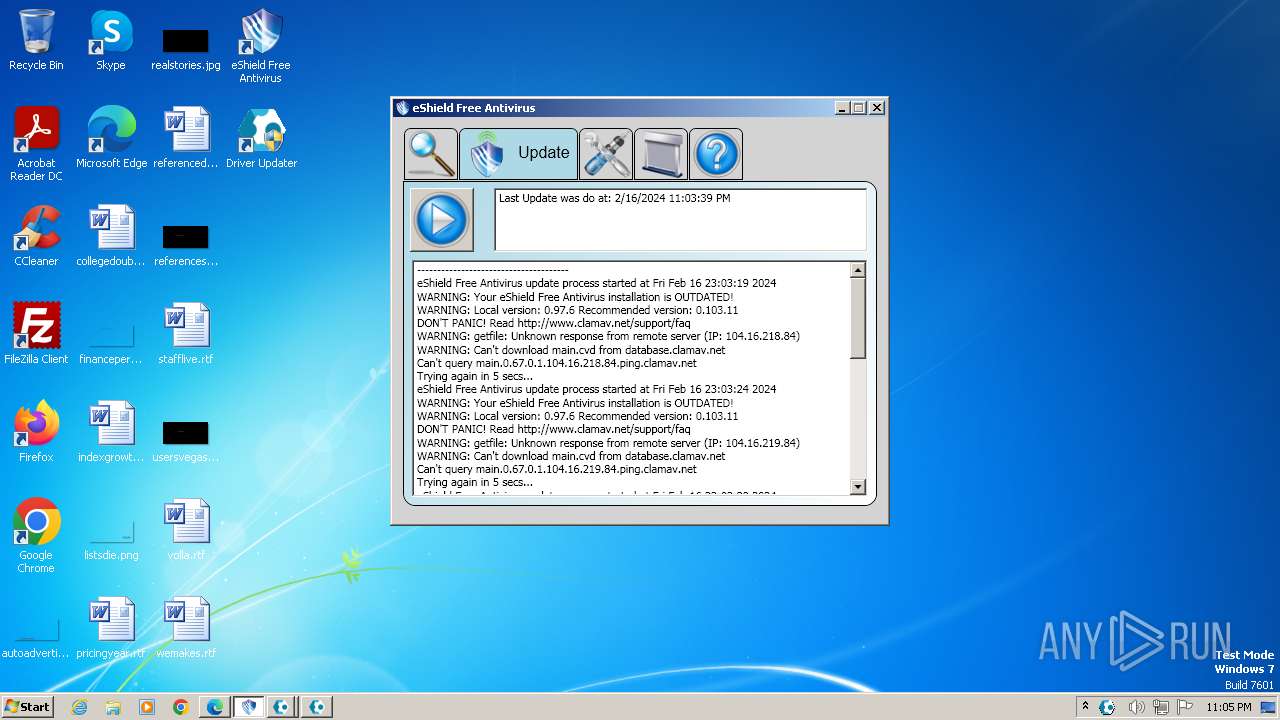Select Acrobat Reader DC desktop icon

coord(36,145)
